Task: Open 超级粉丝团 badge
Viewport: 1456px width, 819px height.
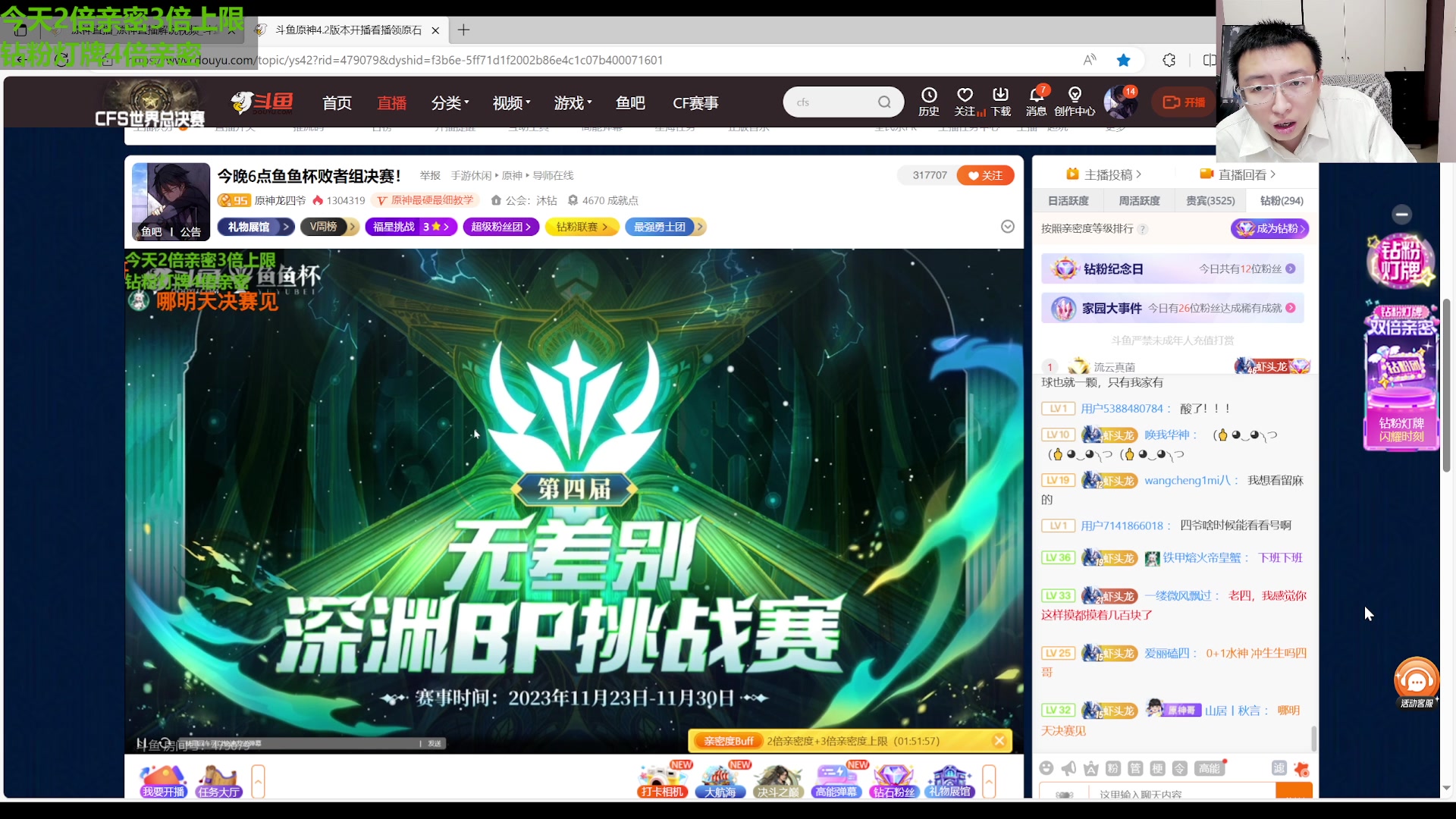Action: click(501, 227)
